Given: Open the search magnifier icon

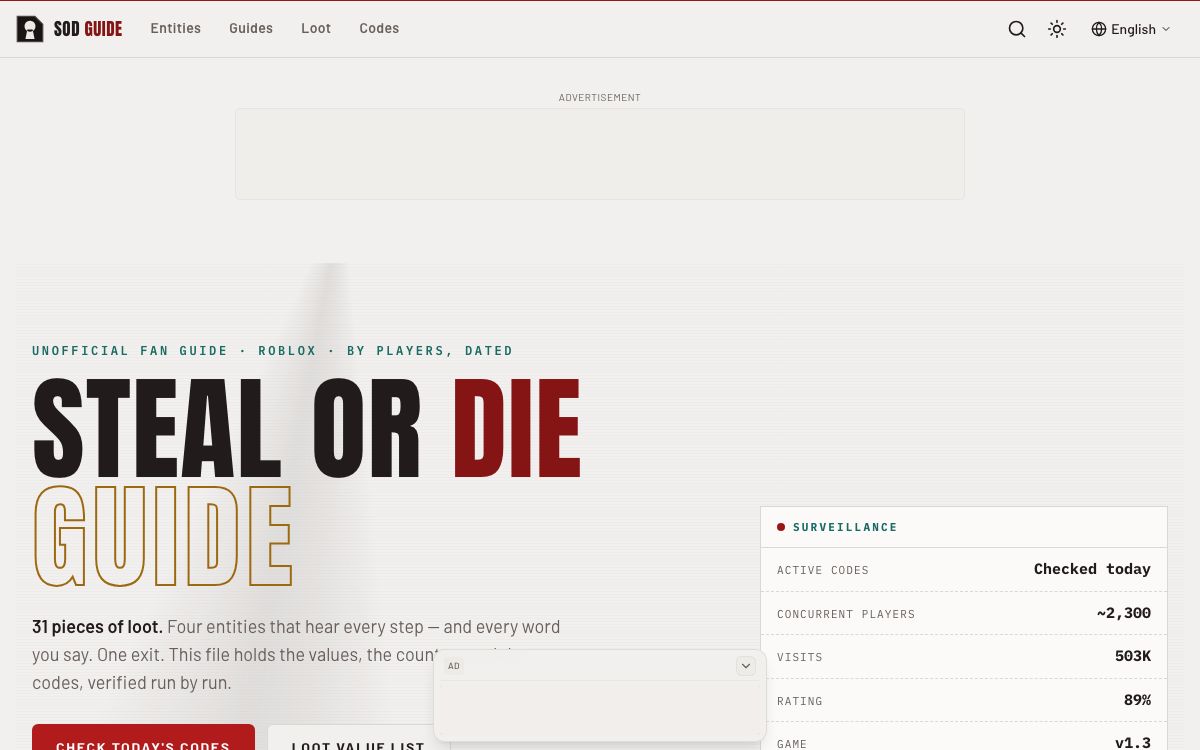Looking at the screenshot, I should (x=1017, y=29).
